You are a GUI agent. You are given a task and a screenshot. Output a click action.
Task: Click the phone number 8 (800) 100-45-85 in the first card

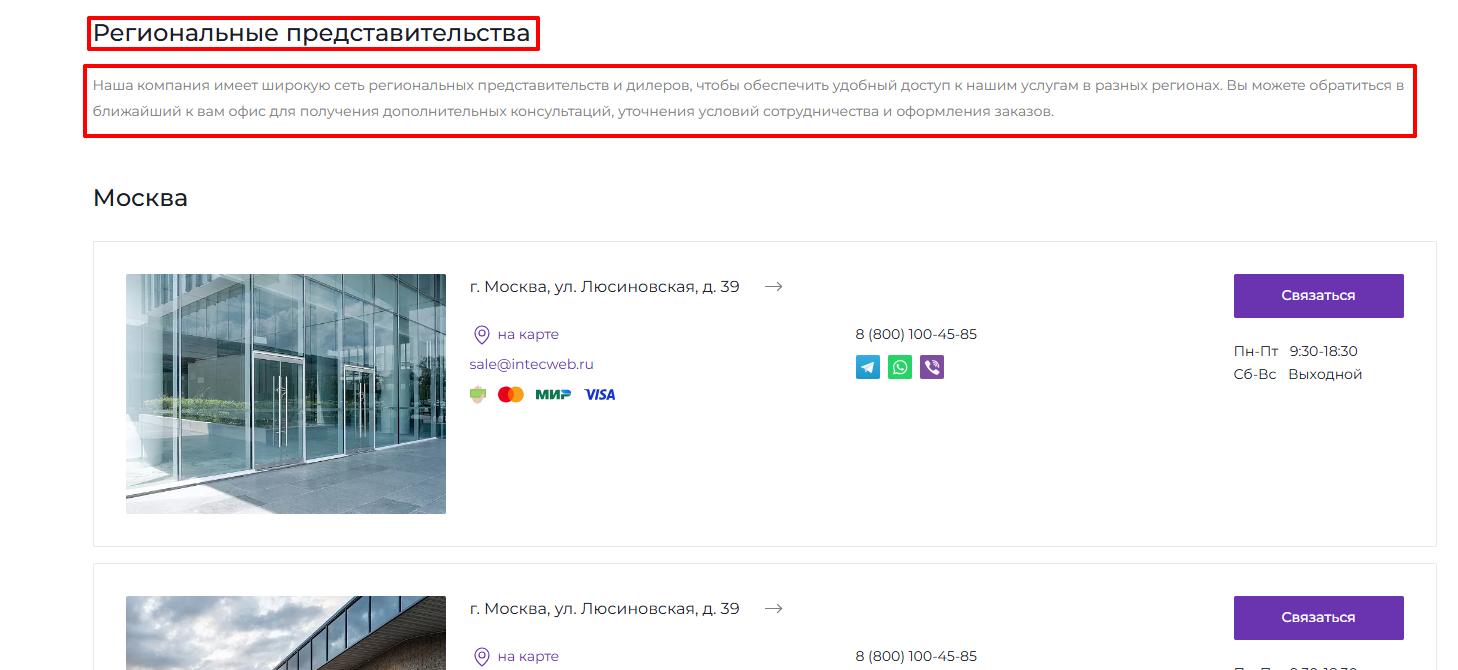point(916,334)
